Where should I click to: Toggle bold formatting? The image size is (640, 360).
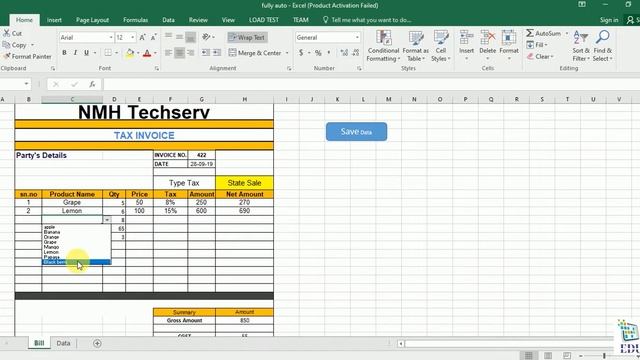[64, 53]
